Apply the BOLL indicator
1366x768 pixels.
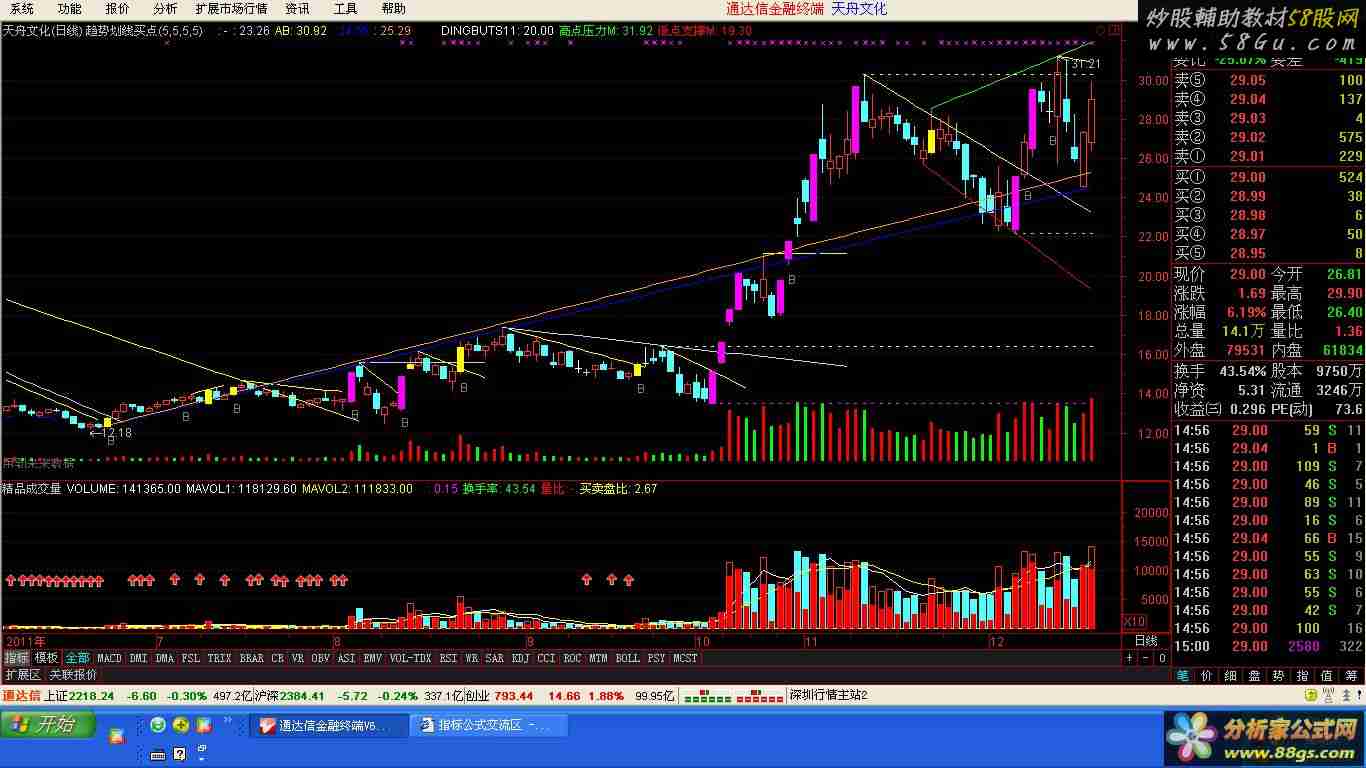[627, 658]
